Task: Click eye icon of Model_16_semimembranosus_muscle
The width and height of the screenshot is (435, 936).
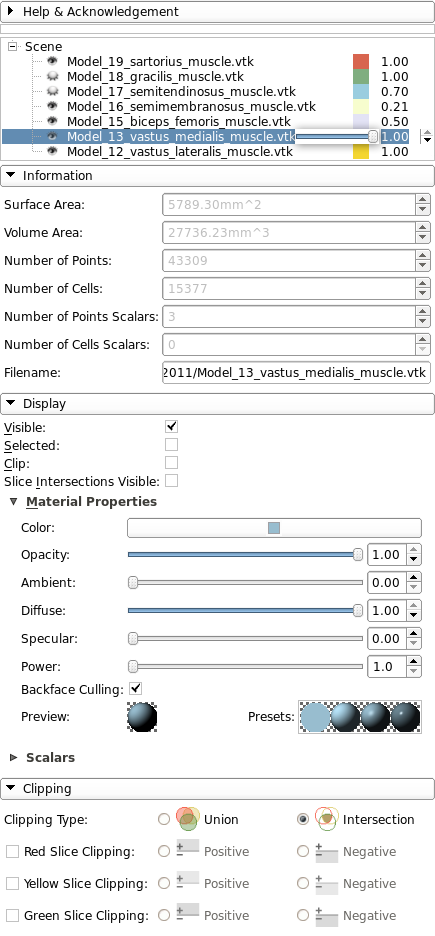Action: [x=53, y=106]
